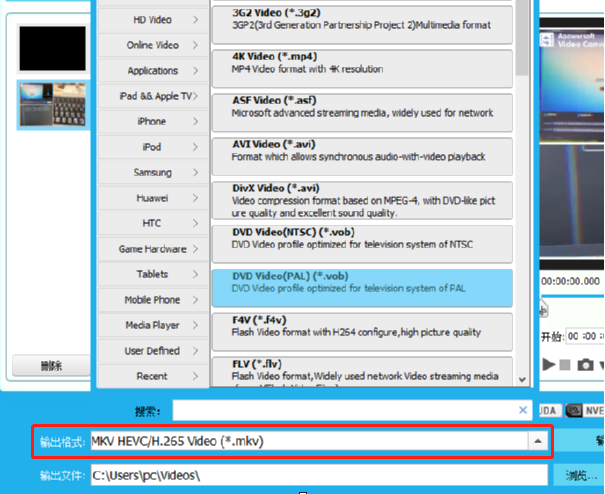Select DivX Video (*.avi) format

(x=362, y=201)
